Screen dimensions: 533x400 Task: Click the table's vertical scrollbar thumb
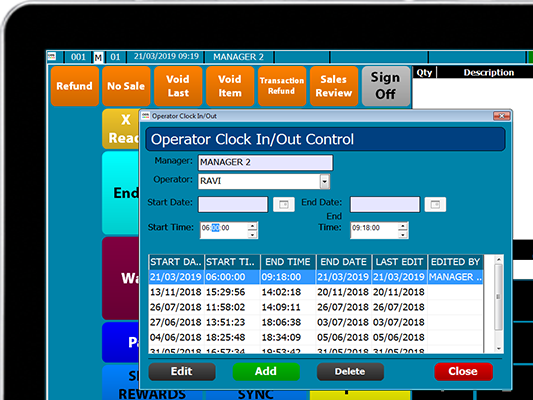click(x=498, y=297)
